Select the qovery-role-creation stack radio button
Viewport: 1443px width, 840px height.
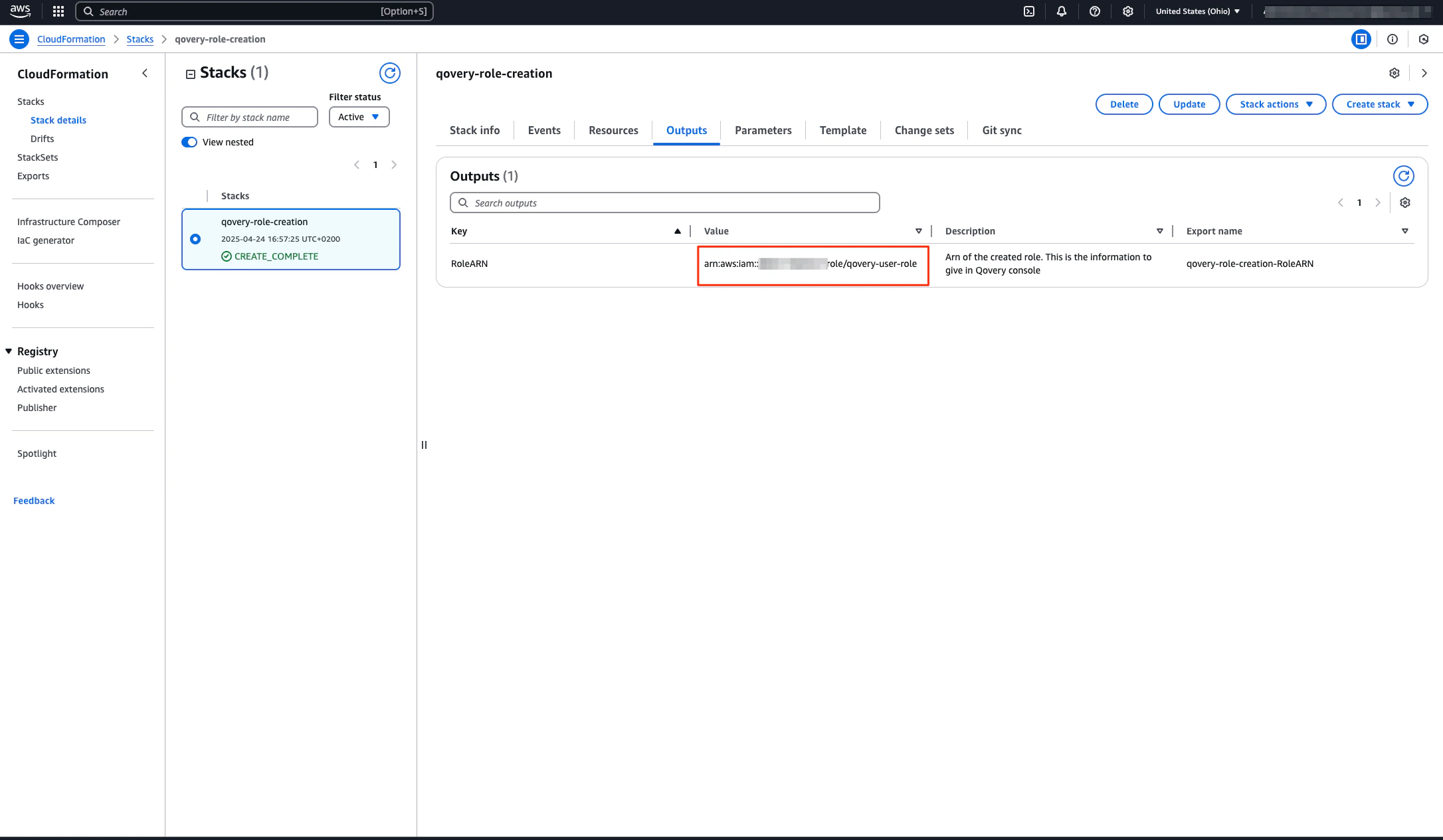(195, 239)
